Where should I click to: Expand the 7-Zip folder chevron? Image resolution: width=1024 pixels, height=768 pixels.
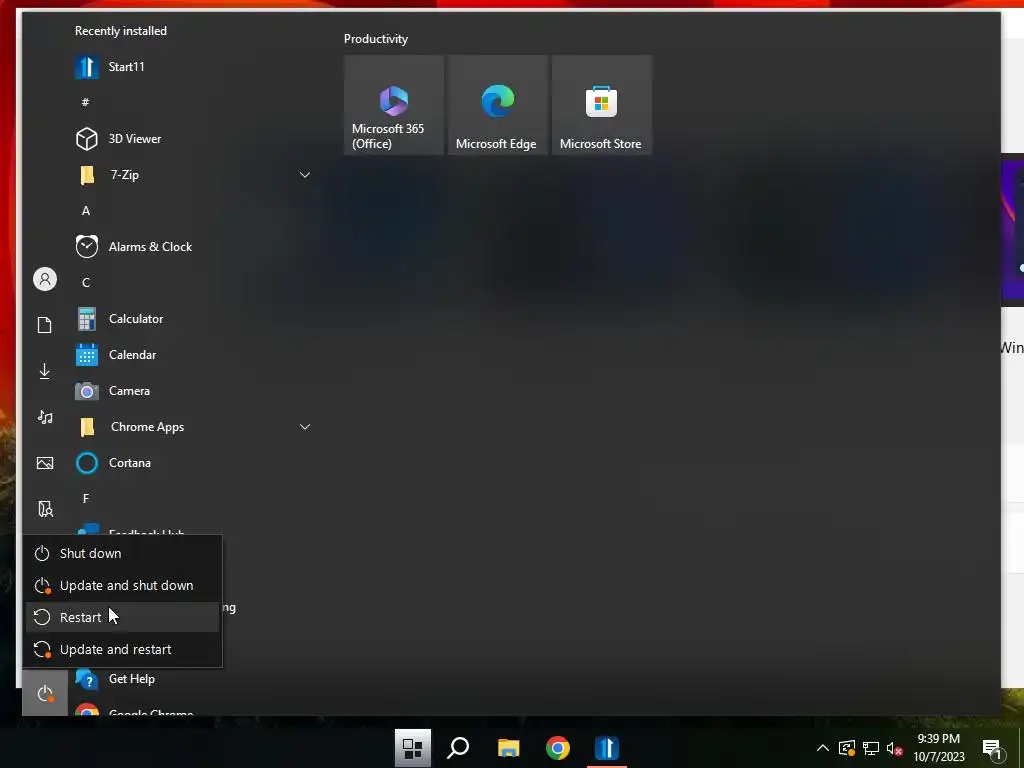pos(304,174)
